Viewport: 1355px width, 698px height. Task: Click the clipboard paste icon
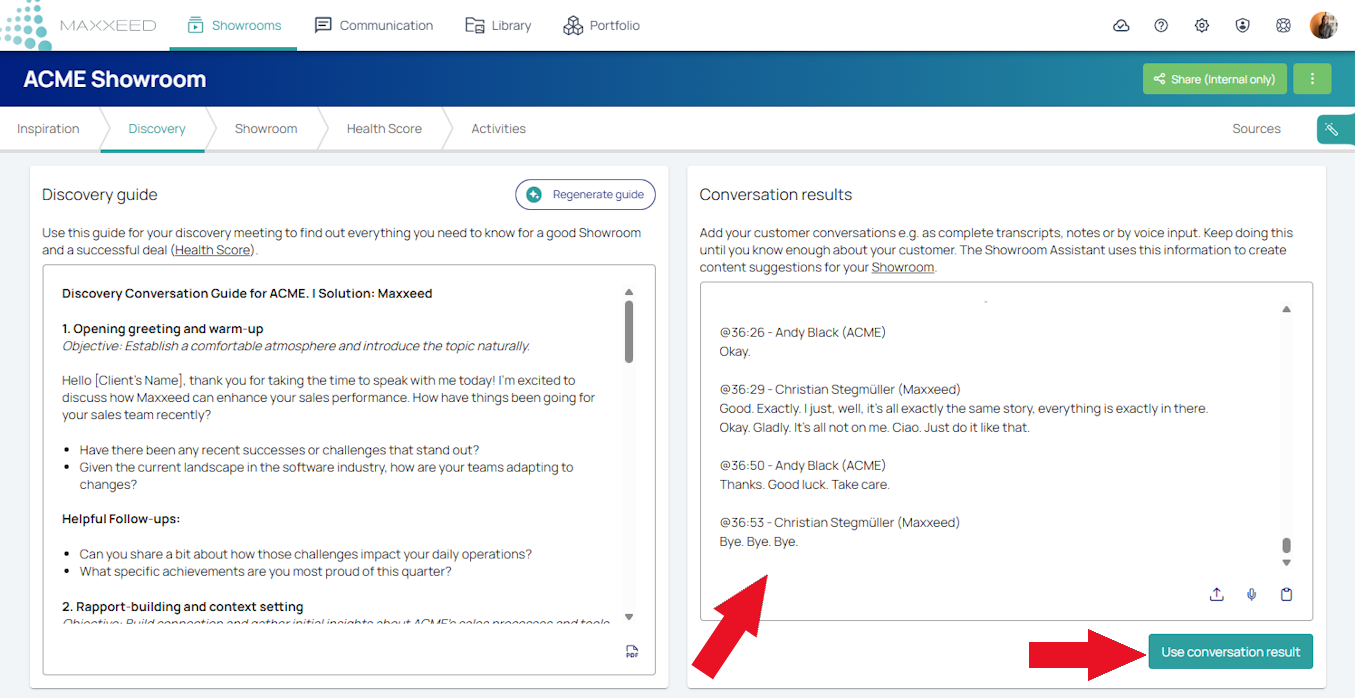click(x=1287, y=595)
